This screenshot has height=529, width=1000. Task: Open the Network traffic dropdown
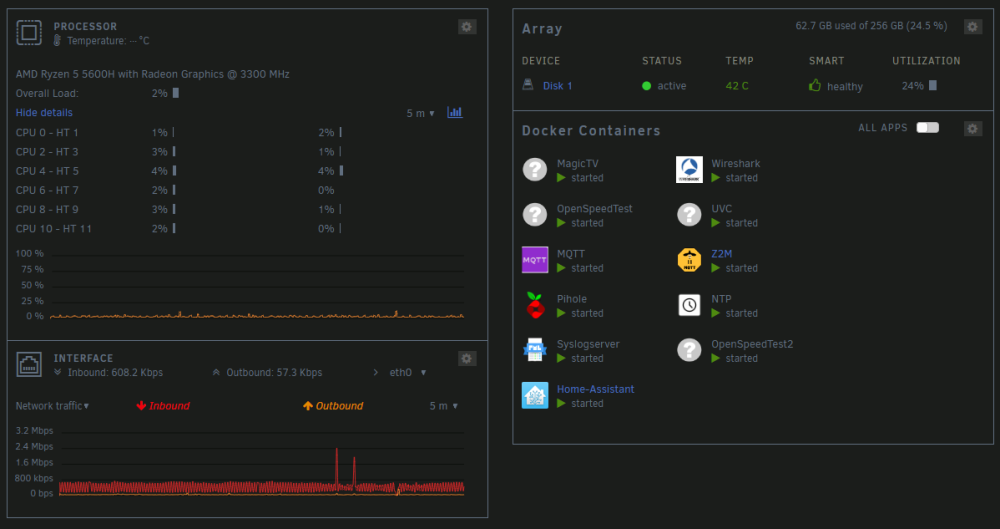52,406
